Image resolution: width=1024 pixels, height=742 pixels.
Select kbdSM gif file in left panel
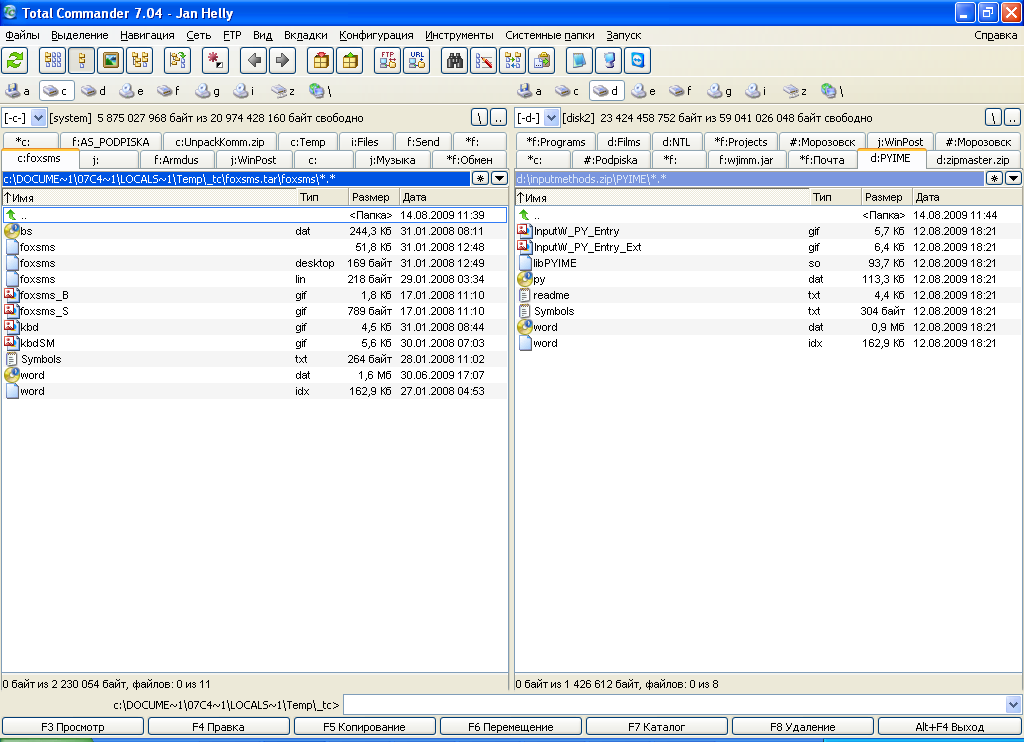point(255,343)
